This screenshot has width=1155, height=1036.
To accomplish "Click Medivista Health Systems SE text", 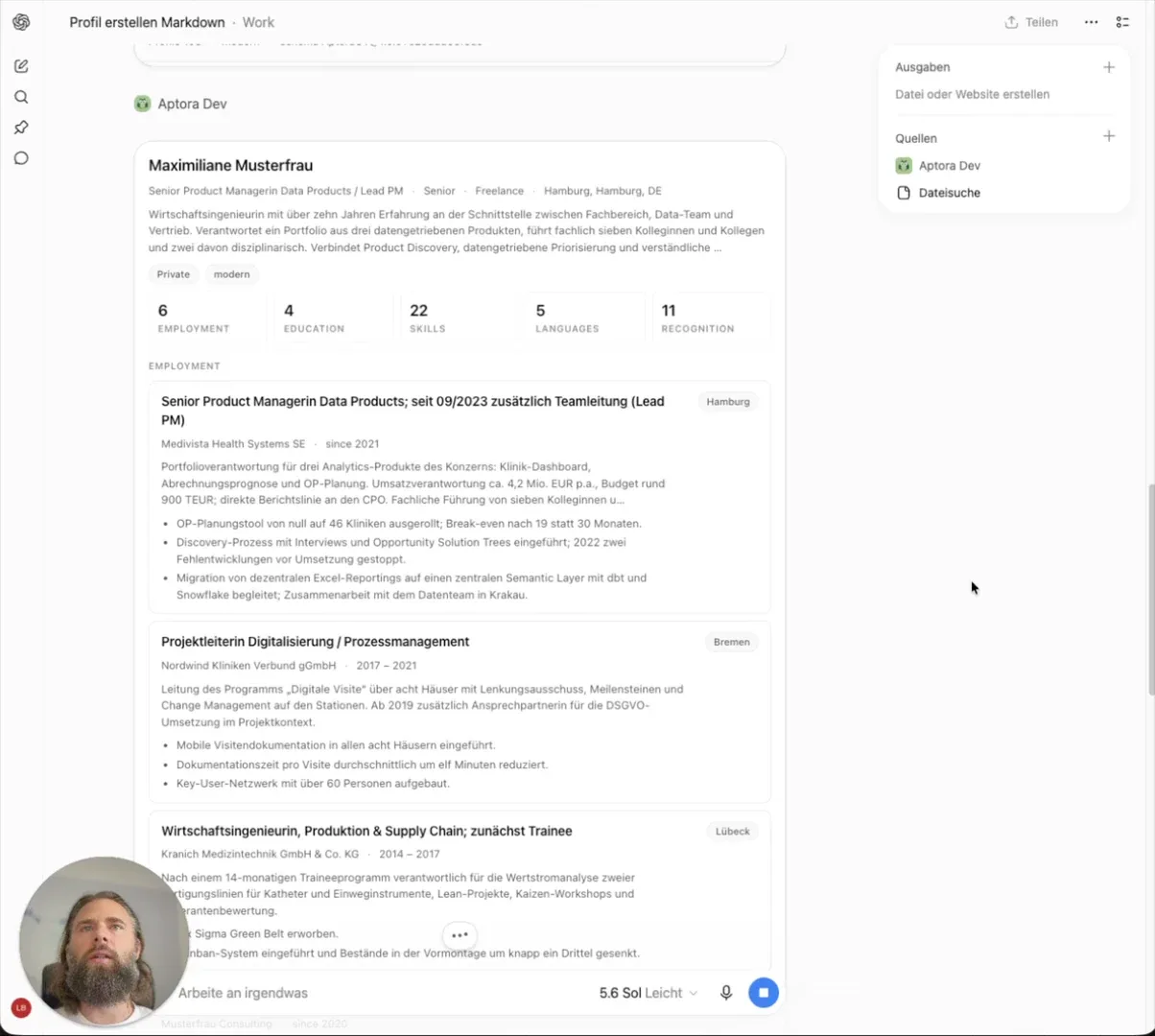I will pyautogui.click(x=233, y=444).
